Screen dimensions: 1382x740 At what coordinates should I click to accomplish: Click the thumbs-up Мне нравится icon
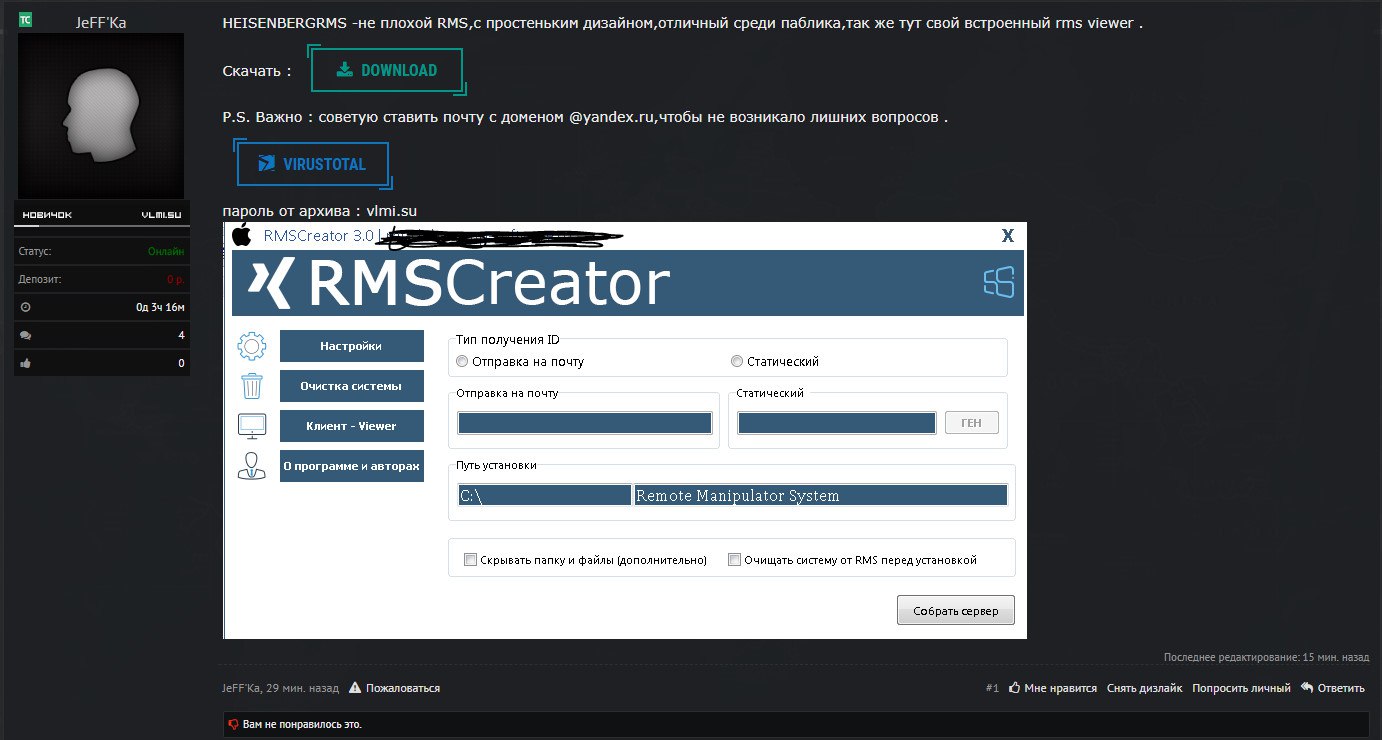[1015, 688]
